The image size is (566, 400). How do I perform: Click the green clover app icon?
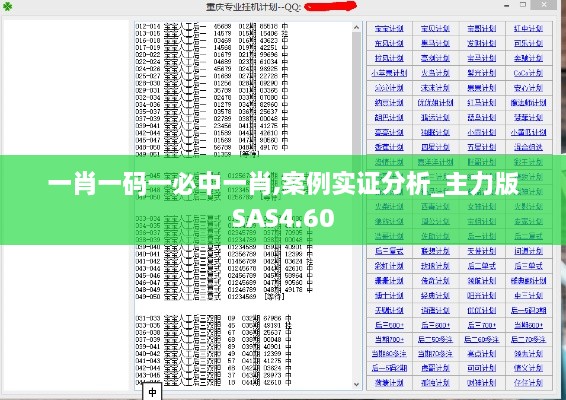click(7, 6)
